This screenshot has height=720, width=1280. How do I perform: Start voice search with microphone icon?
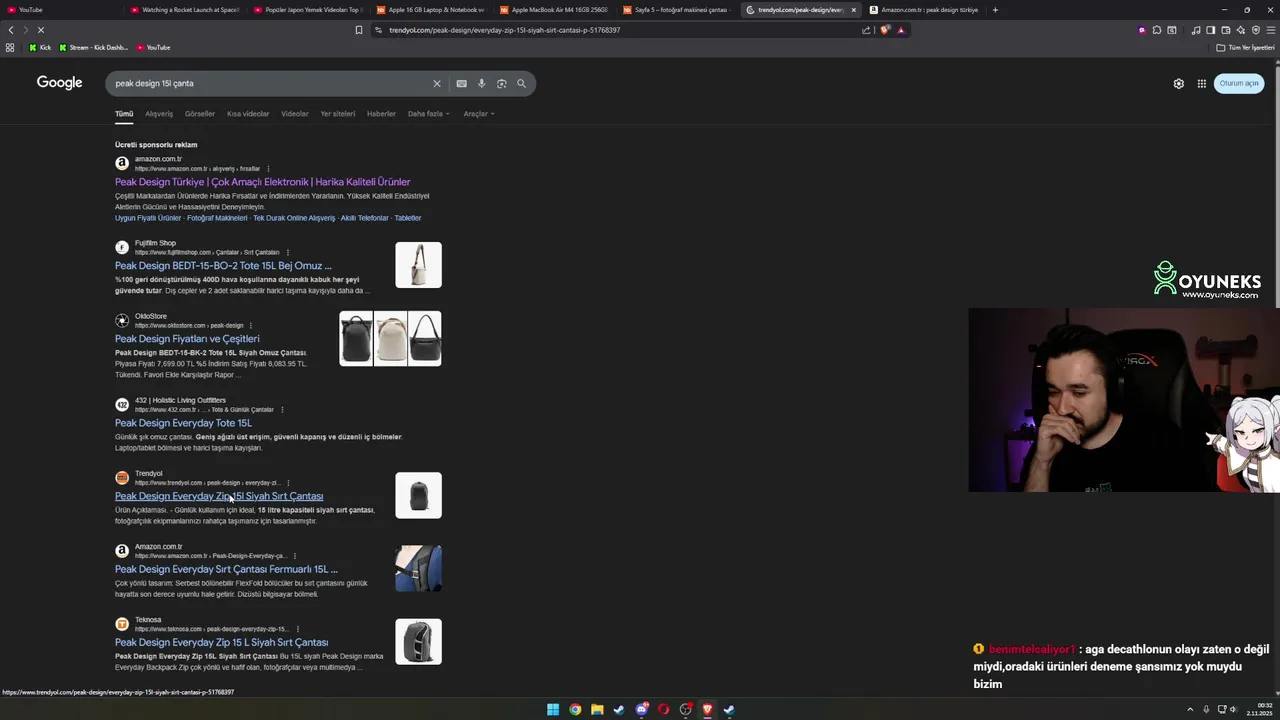(x=481, y=84)
